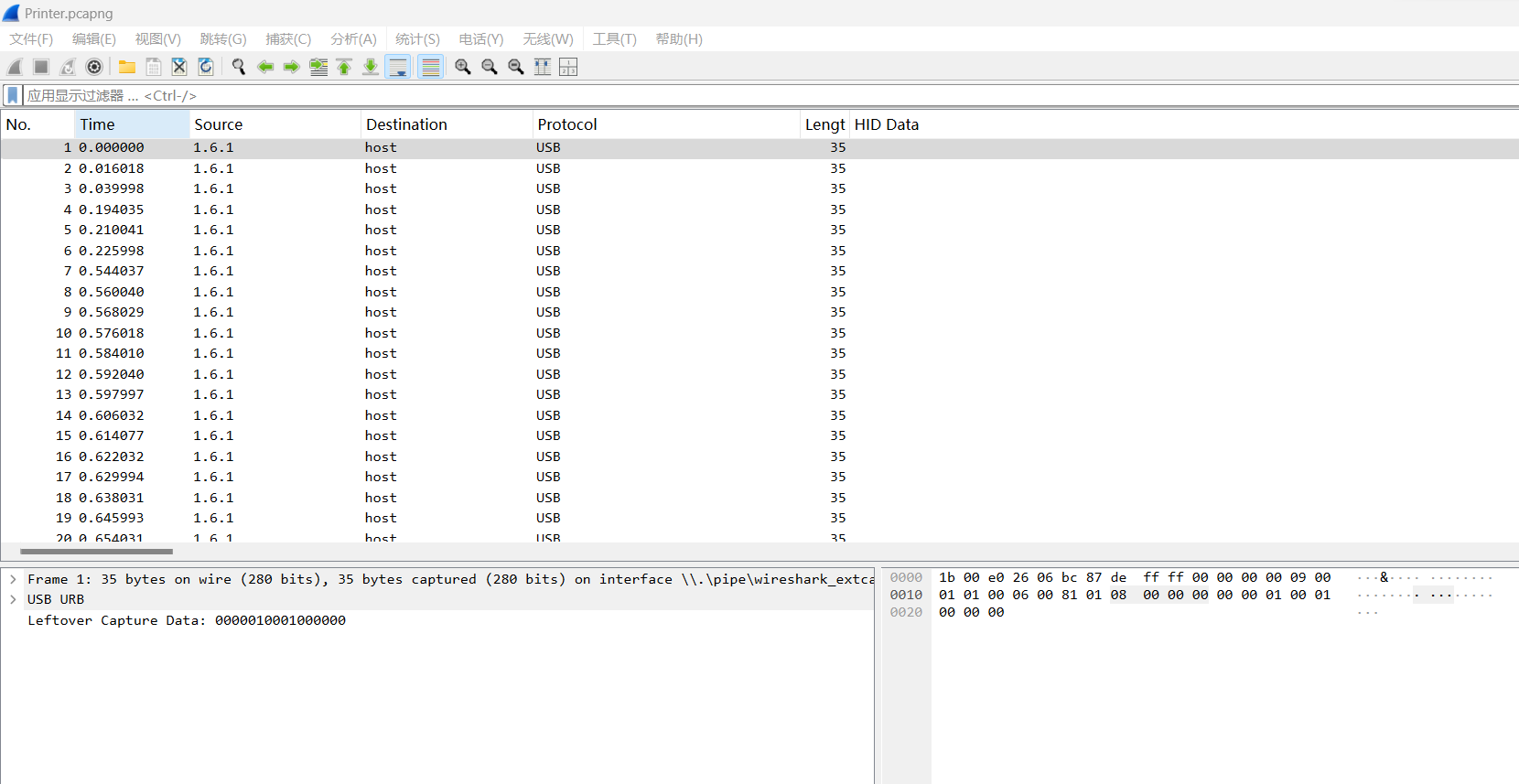Select packet with time 0.194035
This screenshot has width=1519, height=784.
759,209
